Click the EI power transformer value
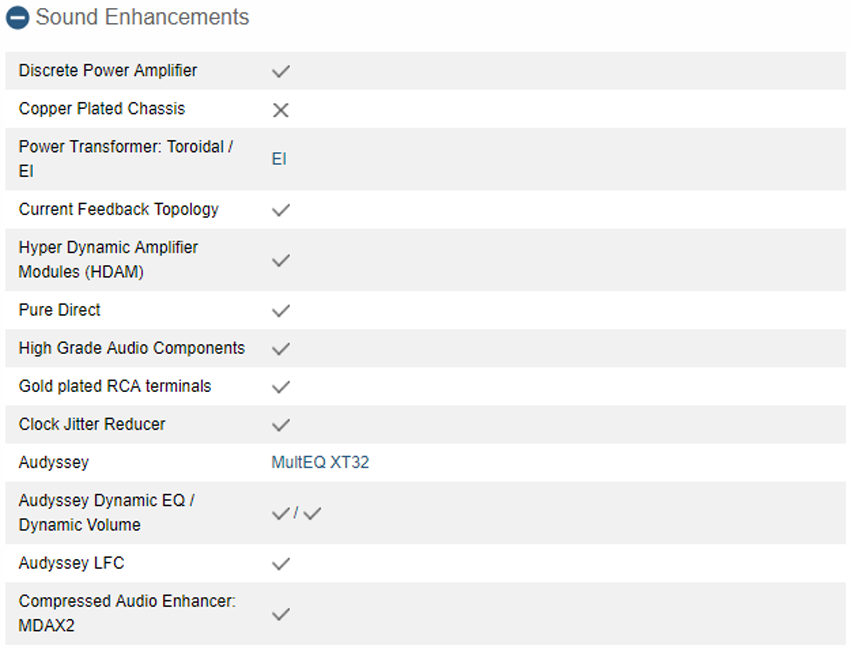 pos(279,159)
